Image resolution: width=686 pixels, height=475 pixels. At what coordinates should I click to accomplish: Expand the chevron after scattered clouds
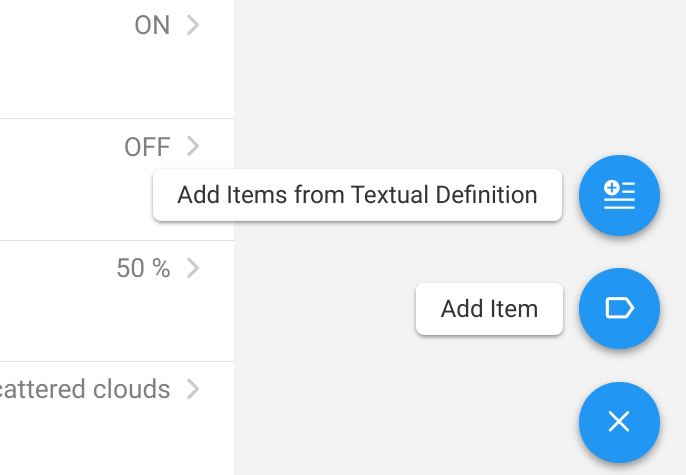click(194, 389)
